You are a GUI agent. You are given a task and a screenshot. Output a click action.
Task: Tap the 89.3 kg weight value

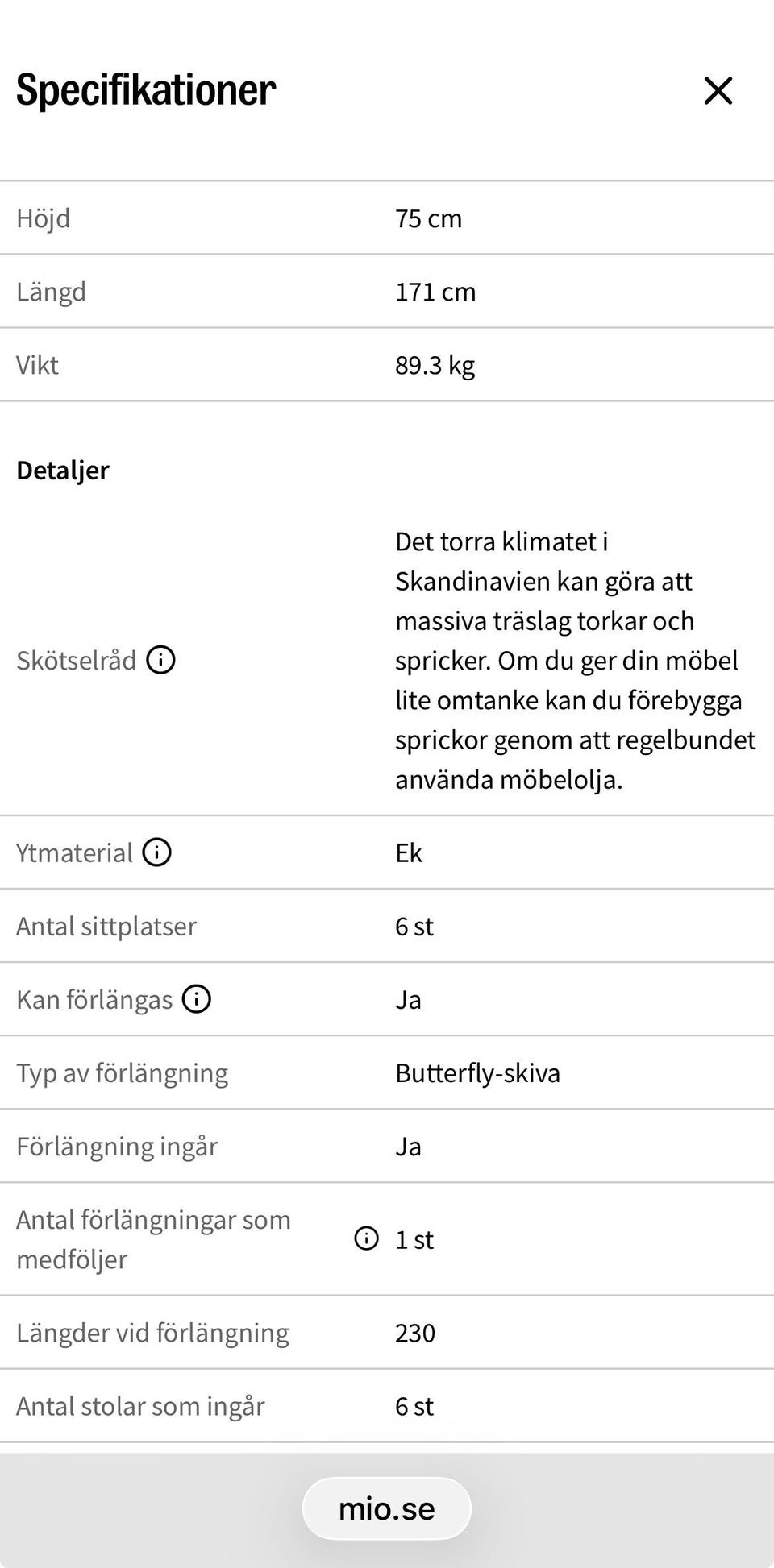tap(435, 366)
